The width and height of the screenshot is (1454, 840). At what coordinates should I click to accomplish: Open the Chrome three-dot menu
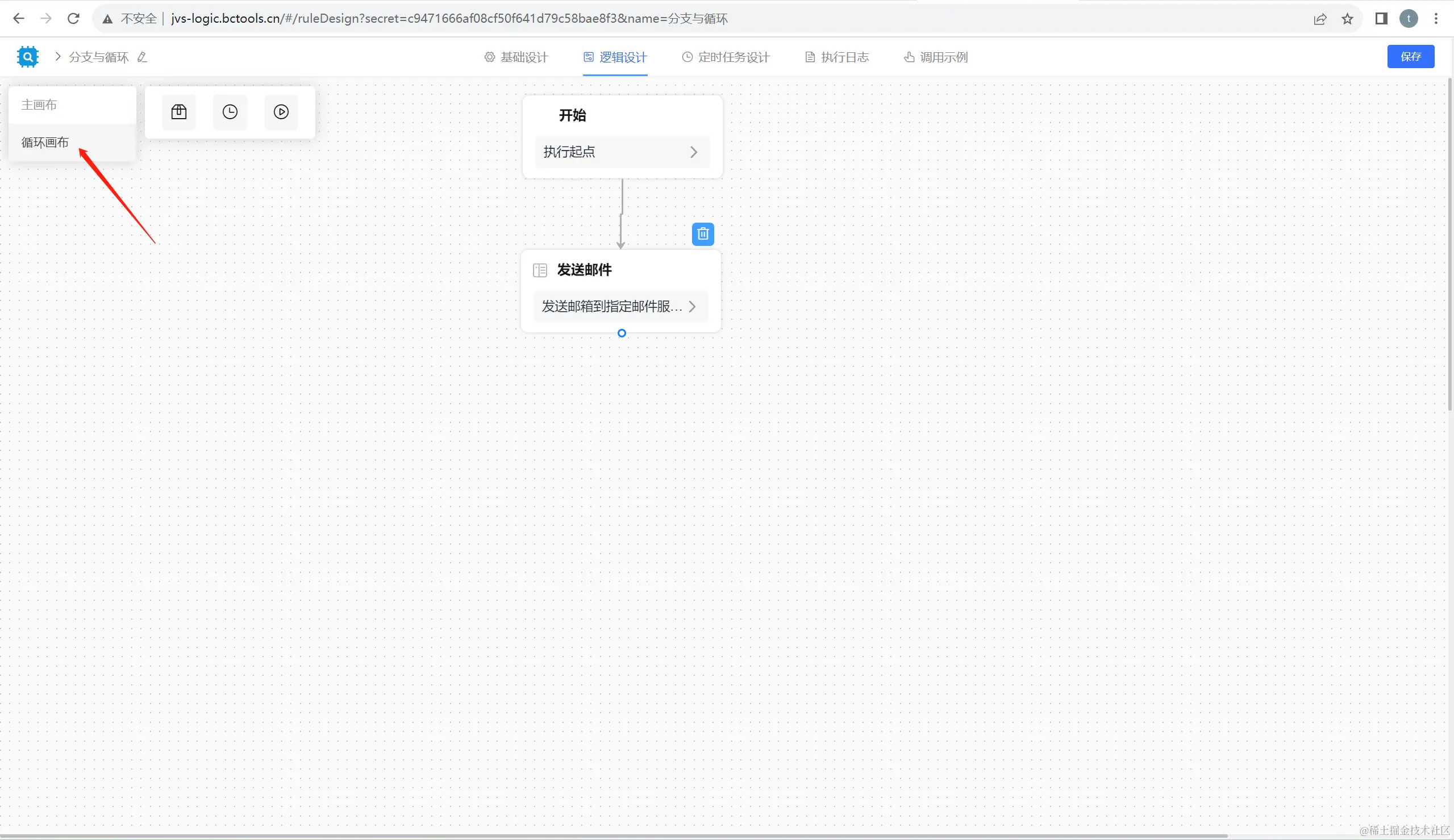[x=1436, y=19]
